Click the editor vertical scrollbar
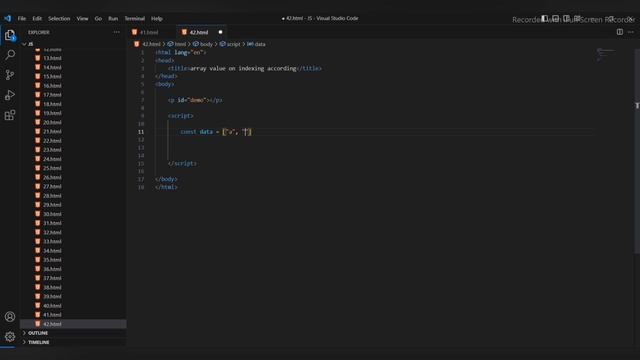 [x=637, y=151]
